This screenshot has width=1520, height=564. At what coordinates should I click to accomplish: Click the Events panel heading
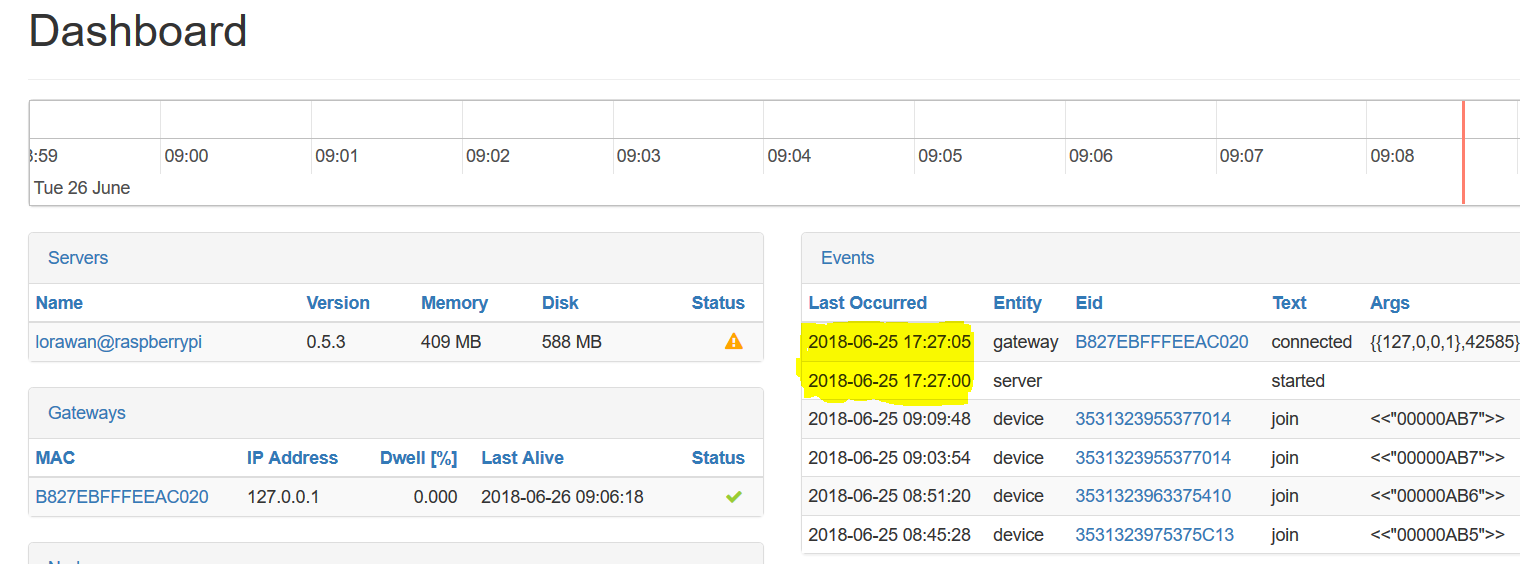(x=847, y=258)
